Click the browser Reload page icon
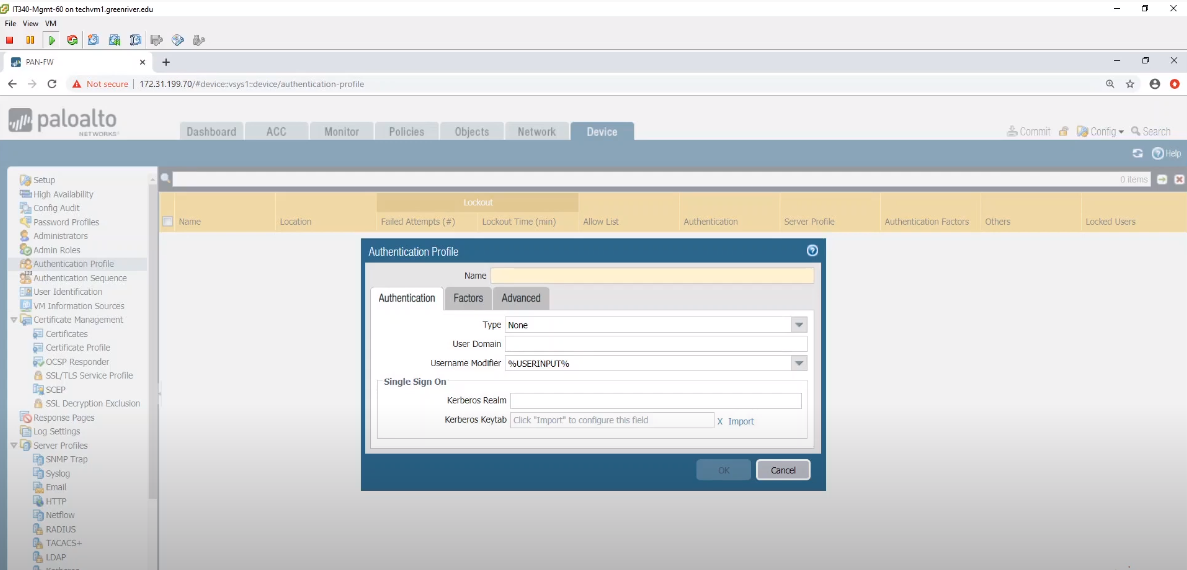 tap(52, 84)
